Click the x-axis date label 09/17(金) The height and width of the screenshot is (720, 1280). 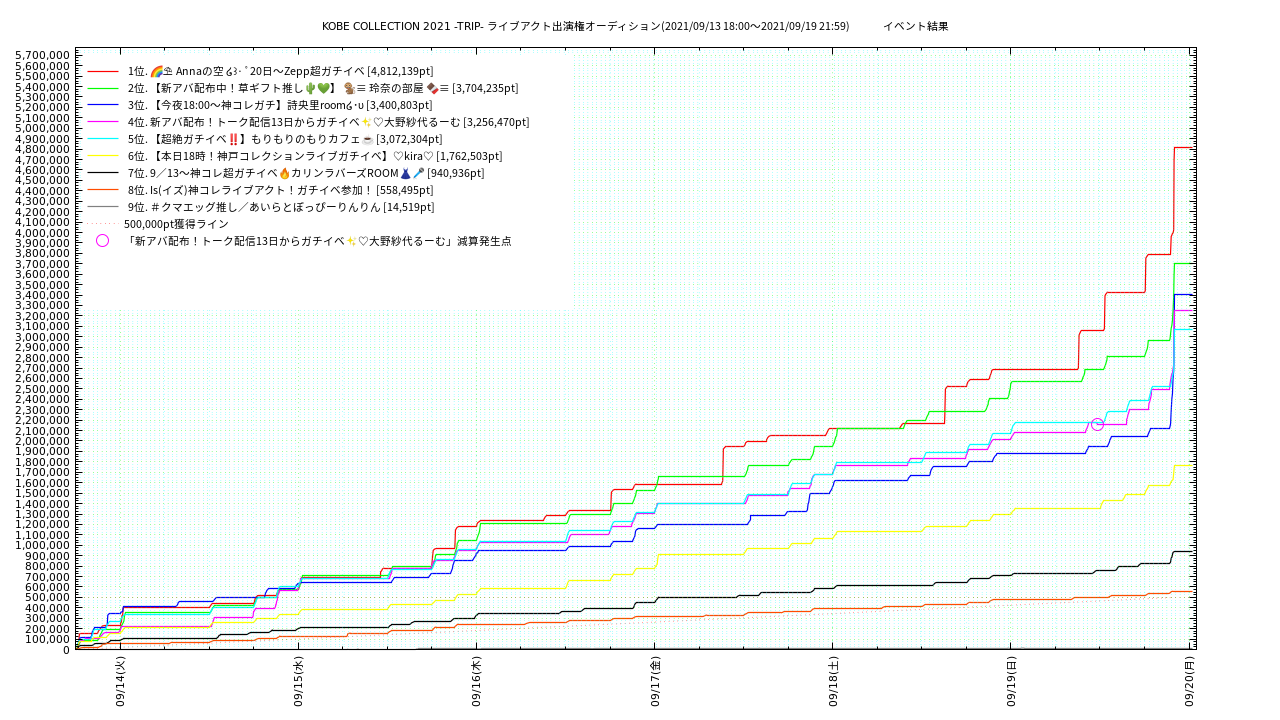(655, 682)
